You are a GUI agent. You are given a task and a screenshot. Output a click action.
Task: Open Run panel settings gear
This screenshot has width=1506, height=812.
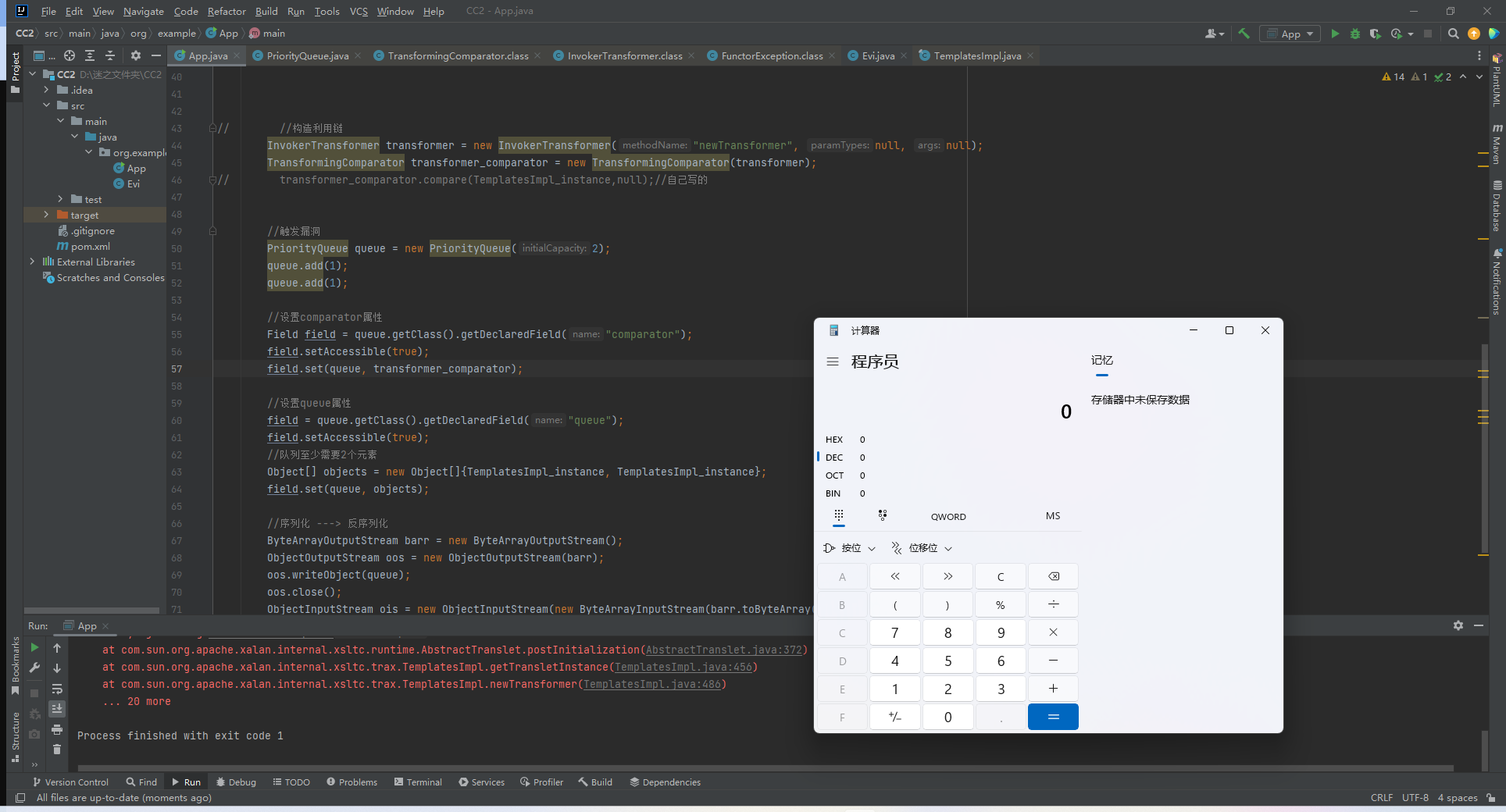[x=1458, y=625]
